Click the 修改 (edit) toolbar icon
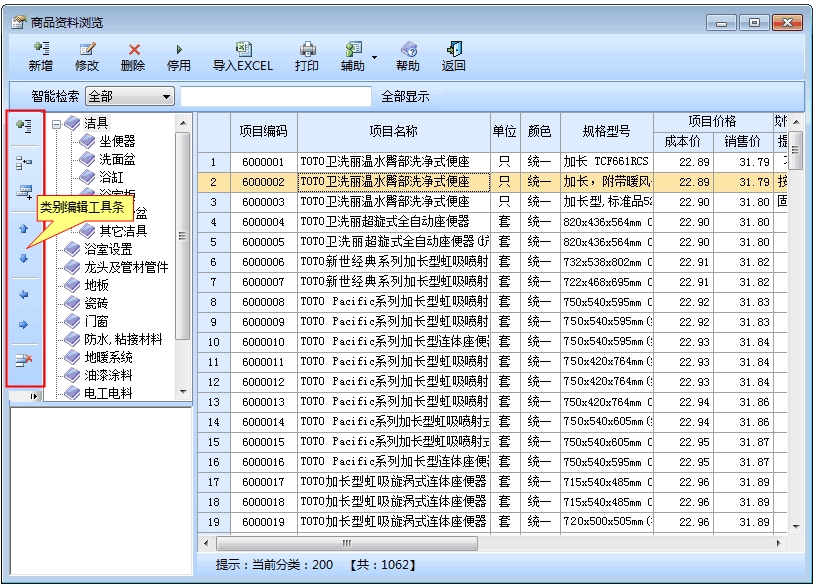815x586 pixels. [x=87, y=49]
